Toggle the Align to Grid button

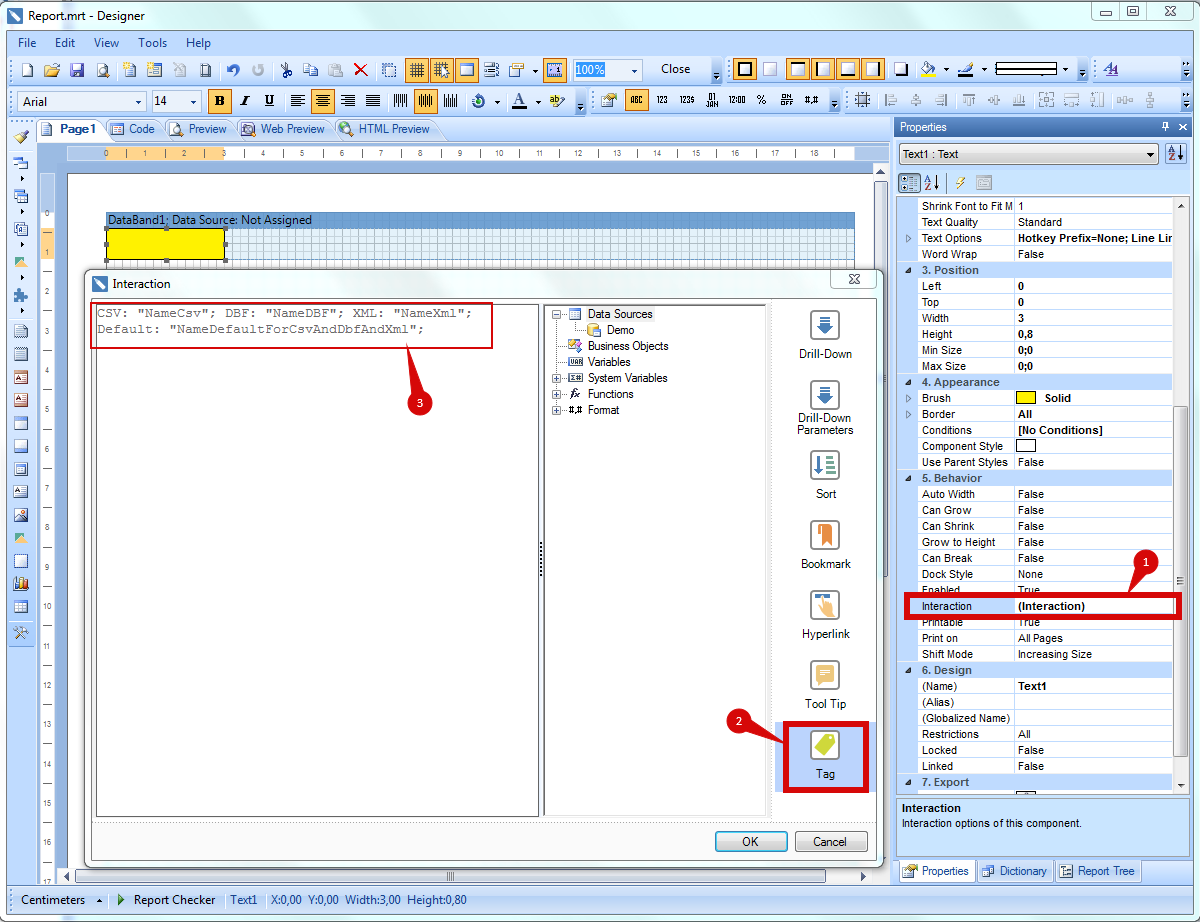[441, 70]
